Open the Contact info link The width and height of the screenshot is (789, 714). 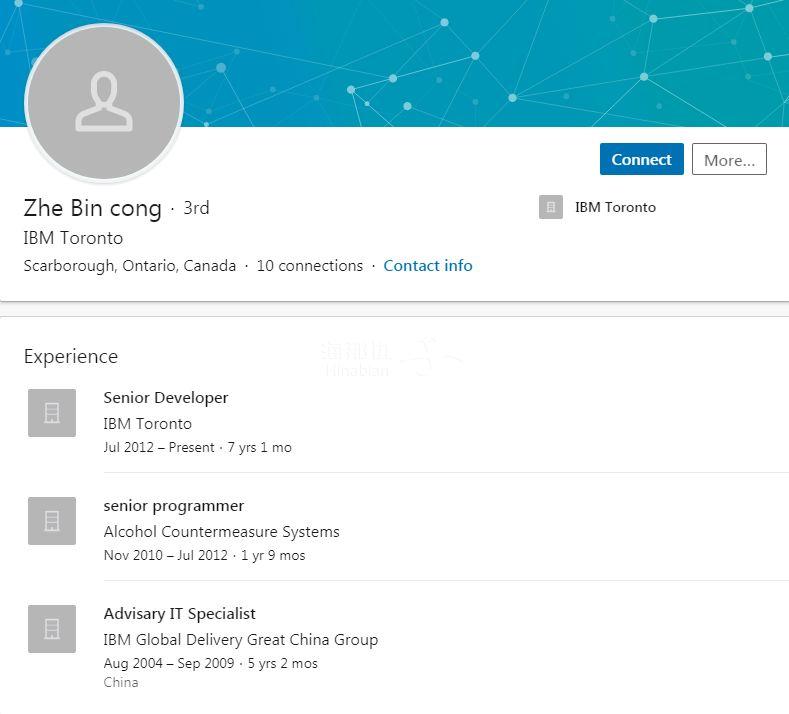(428, 266)
